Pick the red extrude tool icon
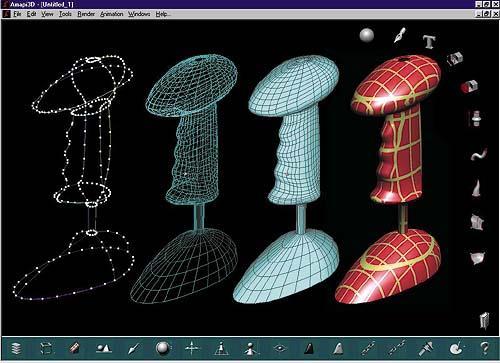Screen dimensions: 500x363 [469, 86]
